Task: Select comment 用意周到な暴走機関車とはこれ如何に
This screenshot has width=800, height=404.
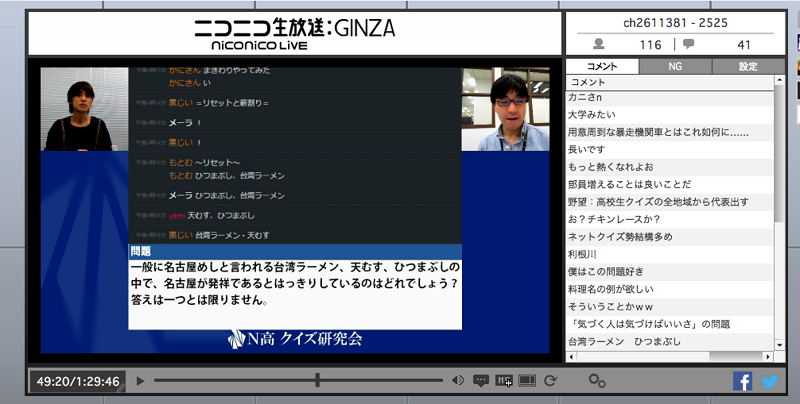Action: tap(670, 132)
